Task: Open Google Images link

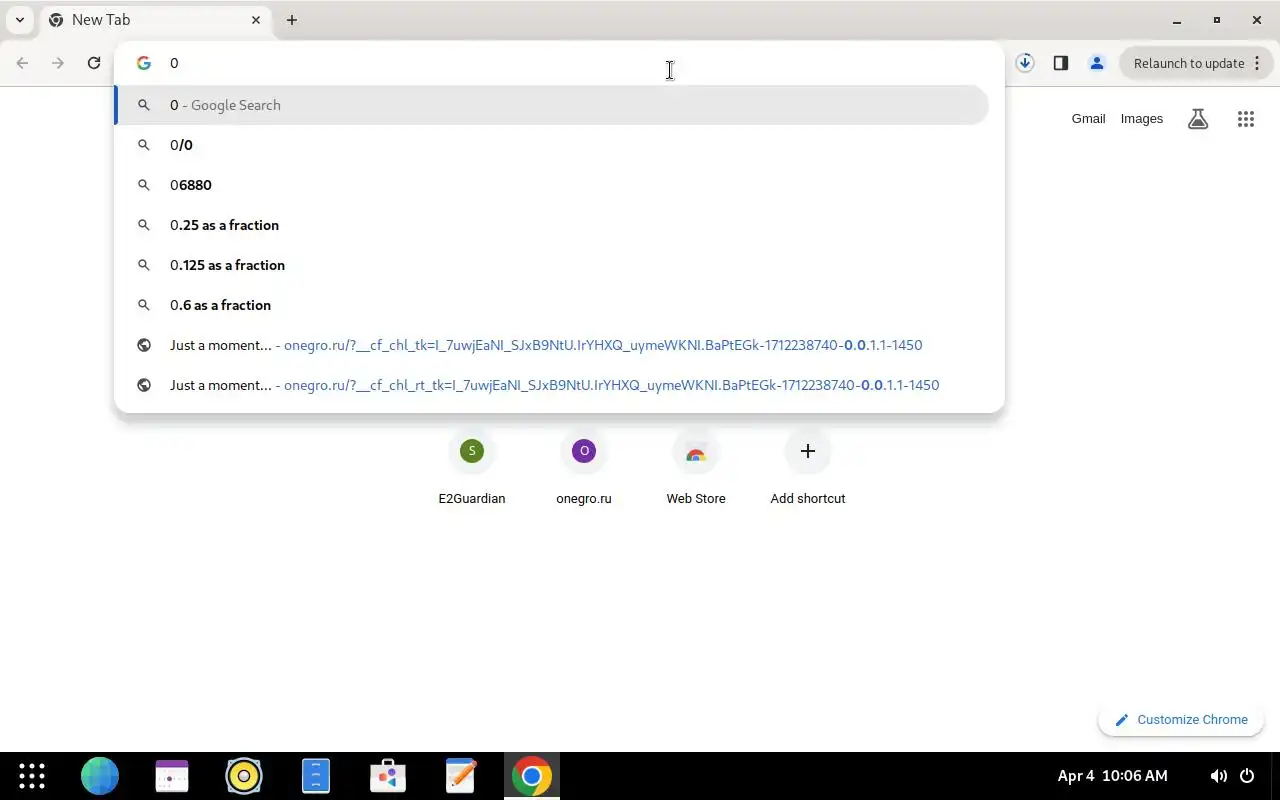Action: 1142,119
